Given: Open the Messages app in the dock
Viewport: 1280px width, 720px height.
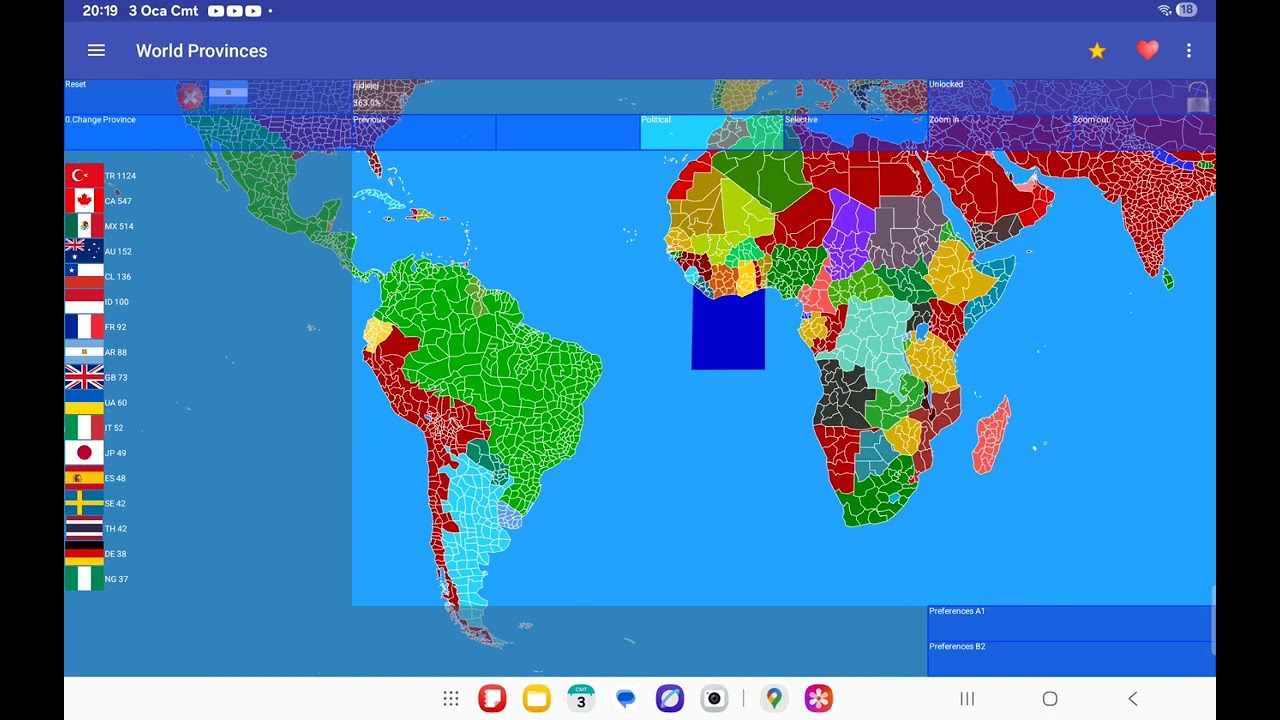Looking at the screenshot, I should pos(626,699).
